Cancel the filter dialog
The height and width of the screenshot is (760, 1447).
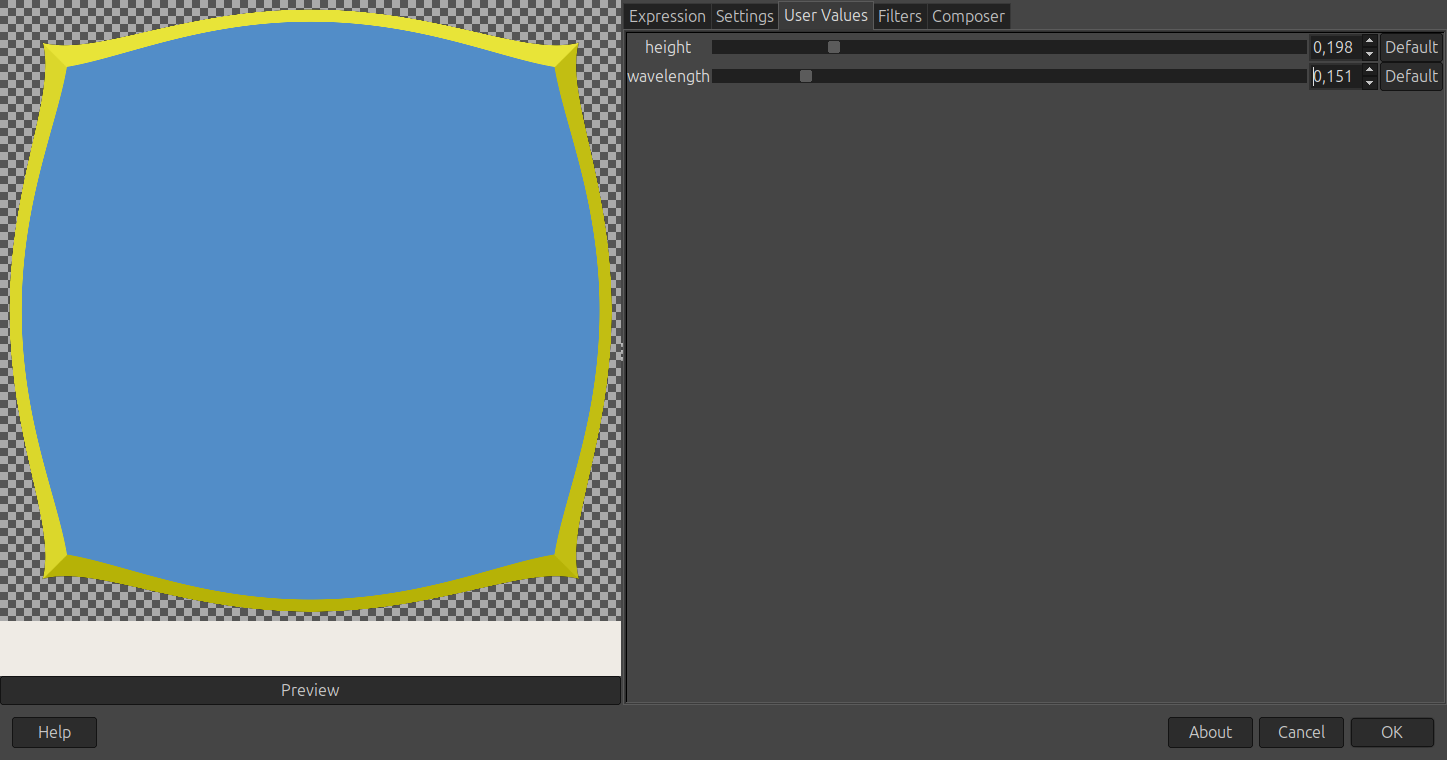(1301, 732)
